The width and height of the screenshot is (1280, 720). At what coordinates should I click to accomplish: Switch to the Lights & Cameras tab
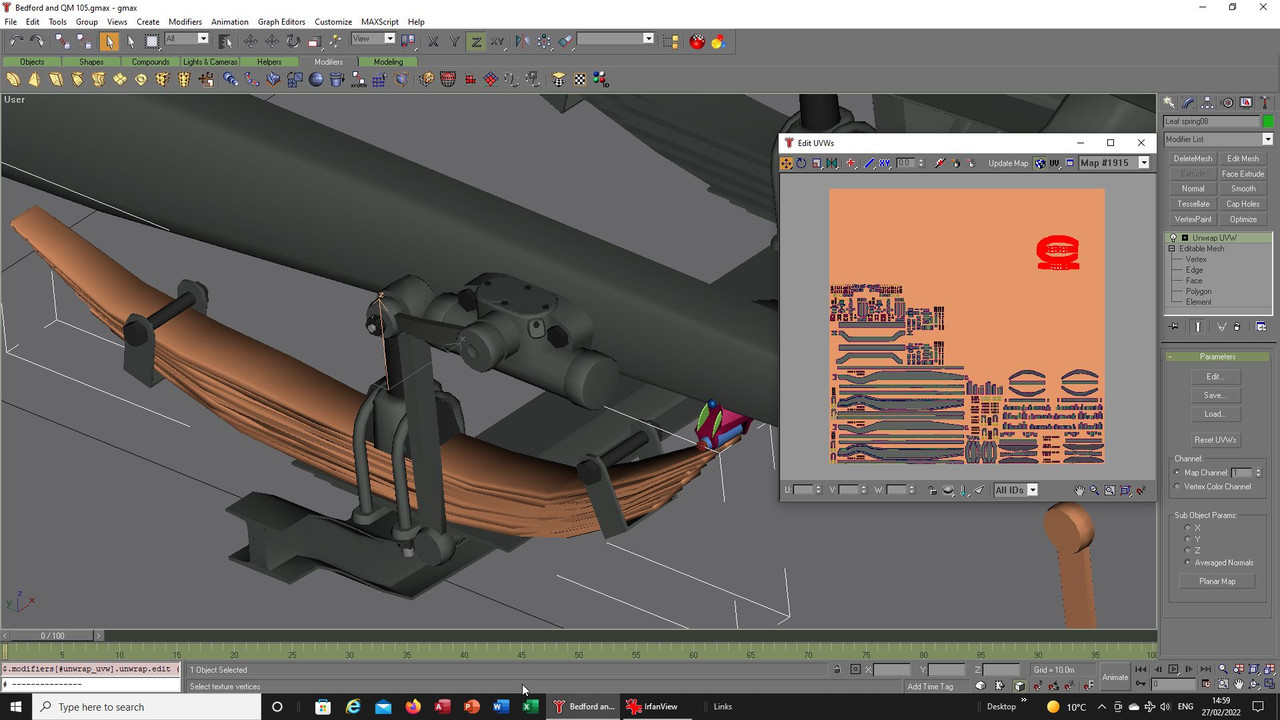[x=210, y=62]
